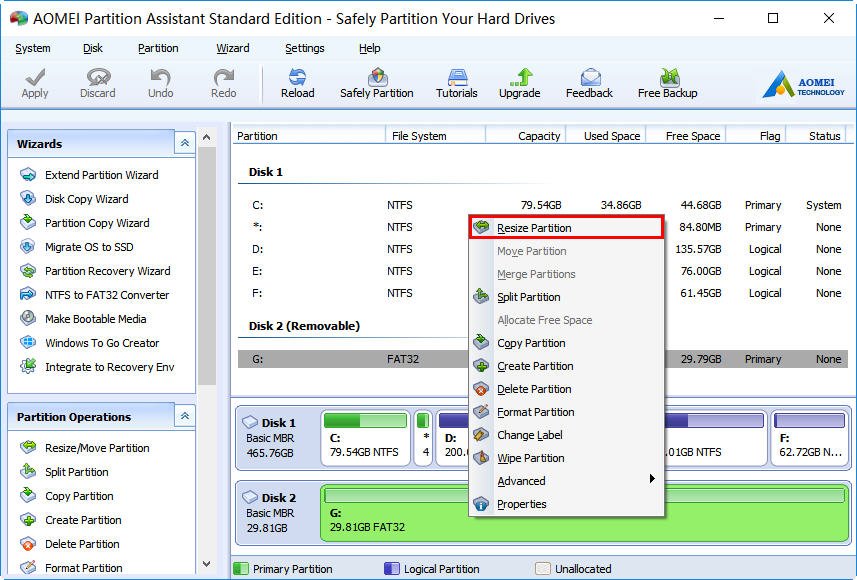The width and height of the screenshot is (857, 580).
Task: Open Properties from the context menu
Action: click(x=566, y=503)
